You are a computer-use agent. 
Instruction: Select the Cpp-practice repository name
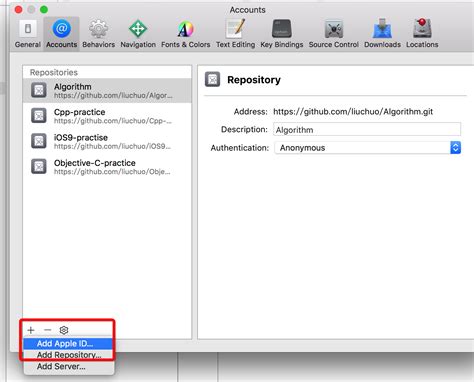[79, 112]
